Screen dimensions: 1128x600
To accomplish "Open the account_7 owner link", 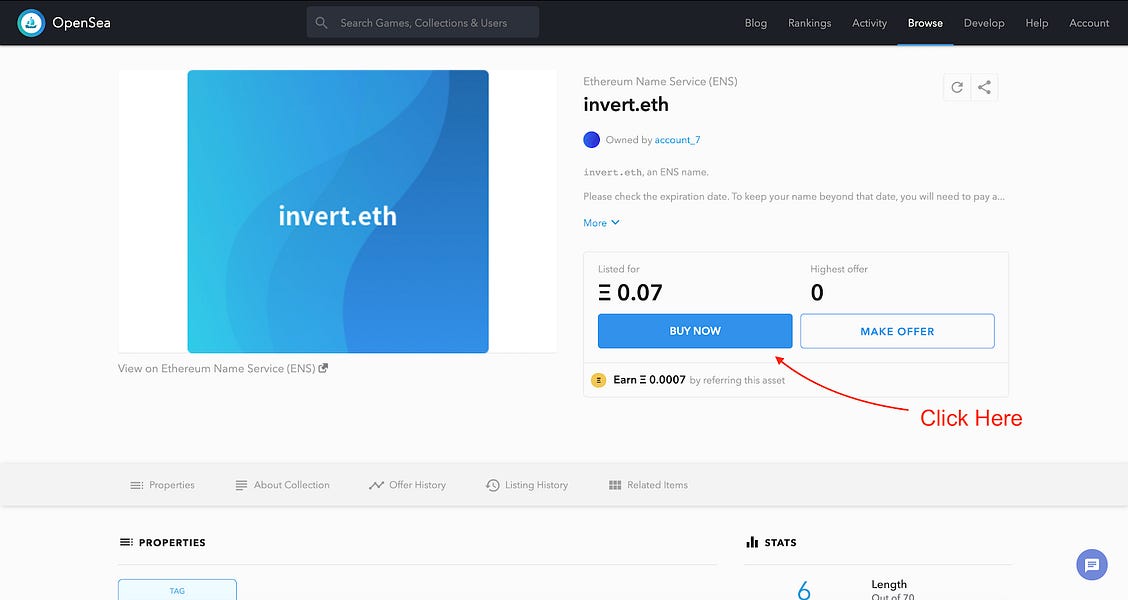I will [x=677, y=140].
